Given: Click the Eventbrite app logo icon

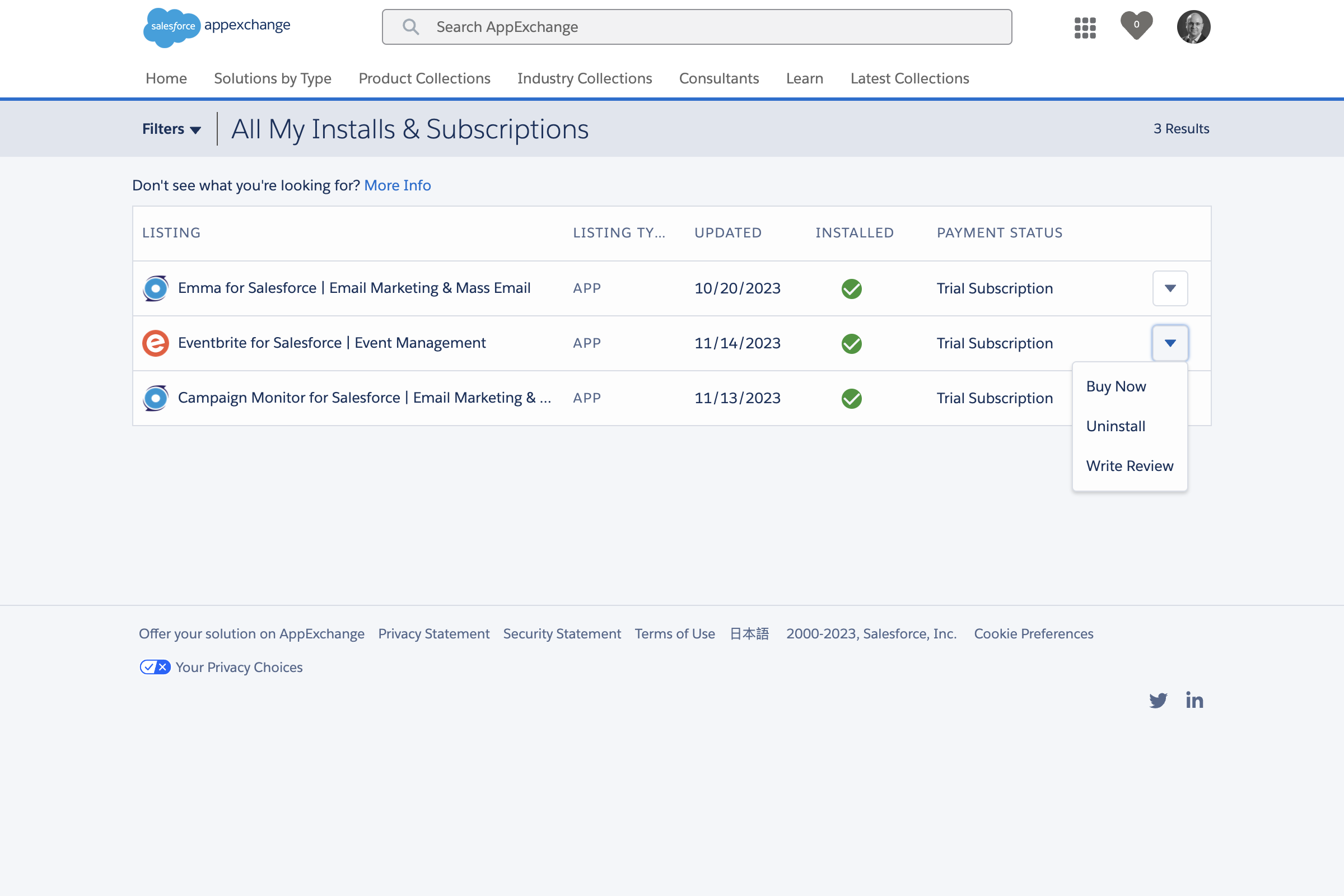Looking at the screenshot, I should (156, 343).
